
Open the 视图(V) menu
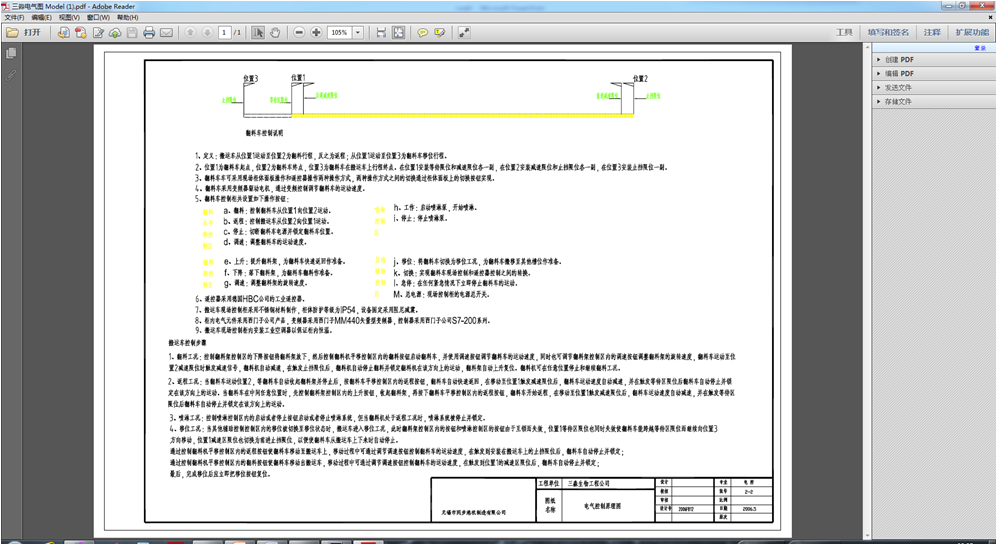[69, 17]
